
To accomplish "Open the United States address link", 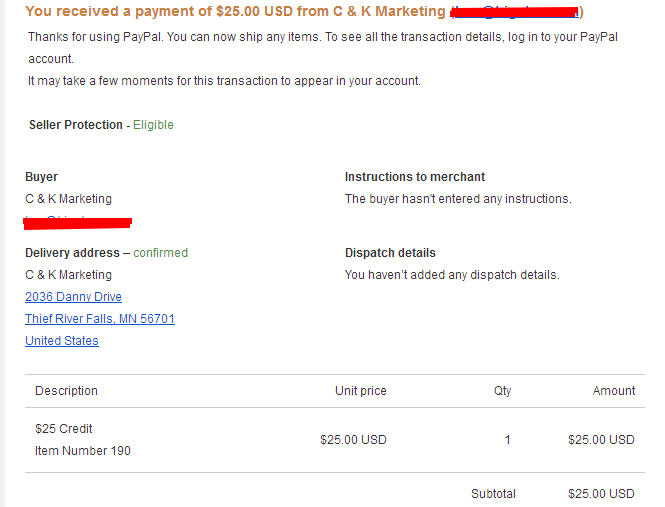I will (x=62, y=341).
